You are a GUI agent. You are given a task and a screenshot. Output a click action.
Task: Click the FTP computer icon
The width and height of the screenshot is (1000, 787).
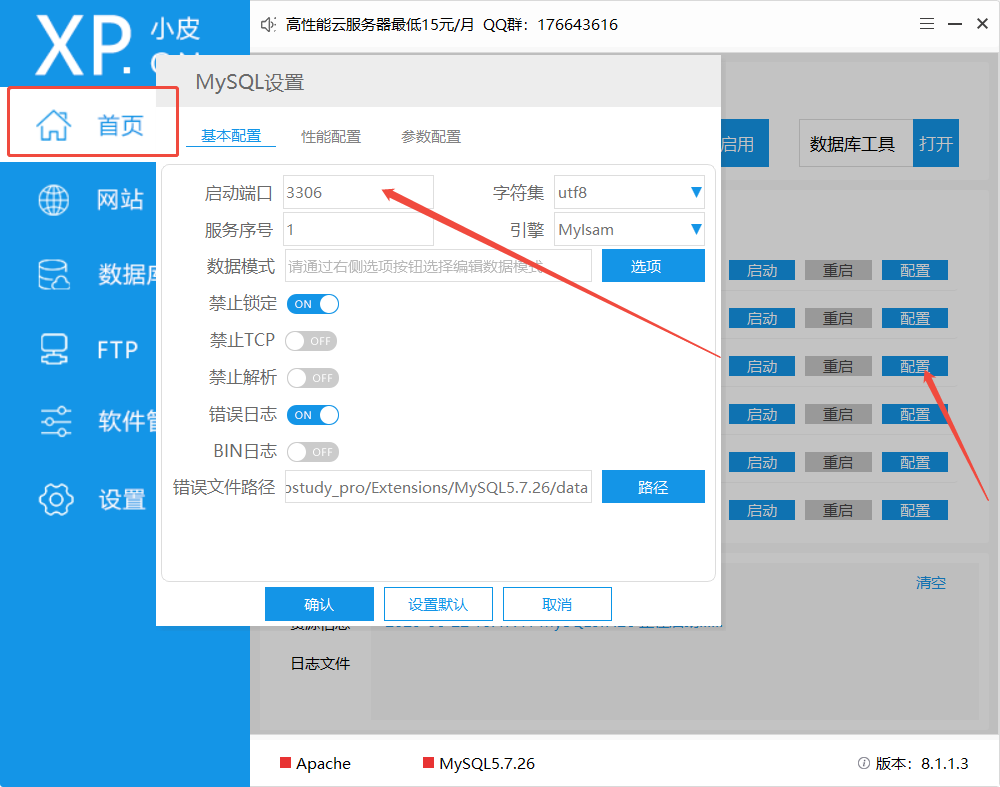tap(54, 349)
